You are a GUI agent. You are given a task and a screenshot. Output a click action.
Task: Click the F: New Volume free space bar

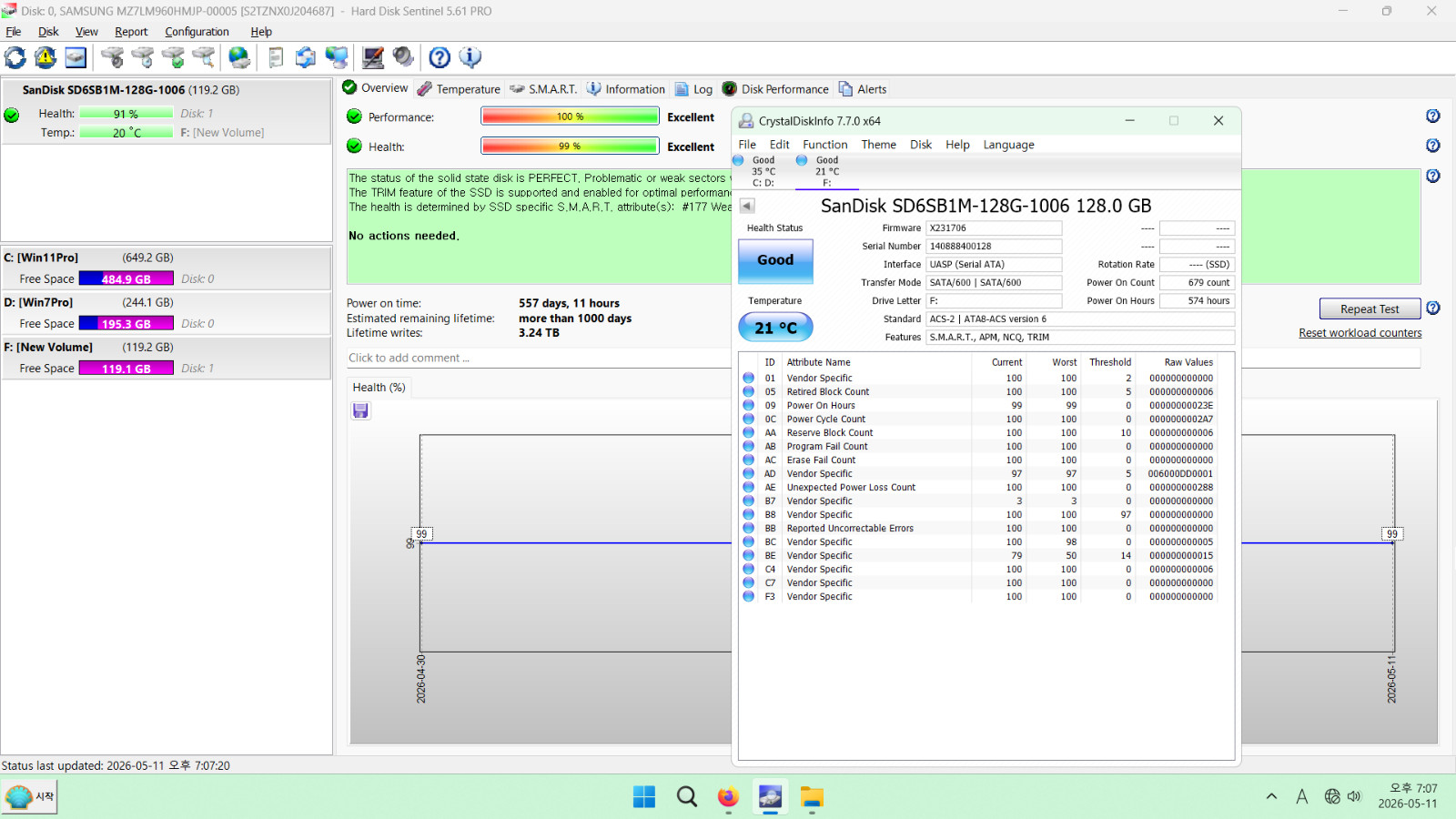point(126,369)
